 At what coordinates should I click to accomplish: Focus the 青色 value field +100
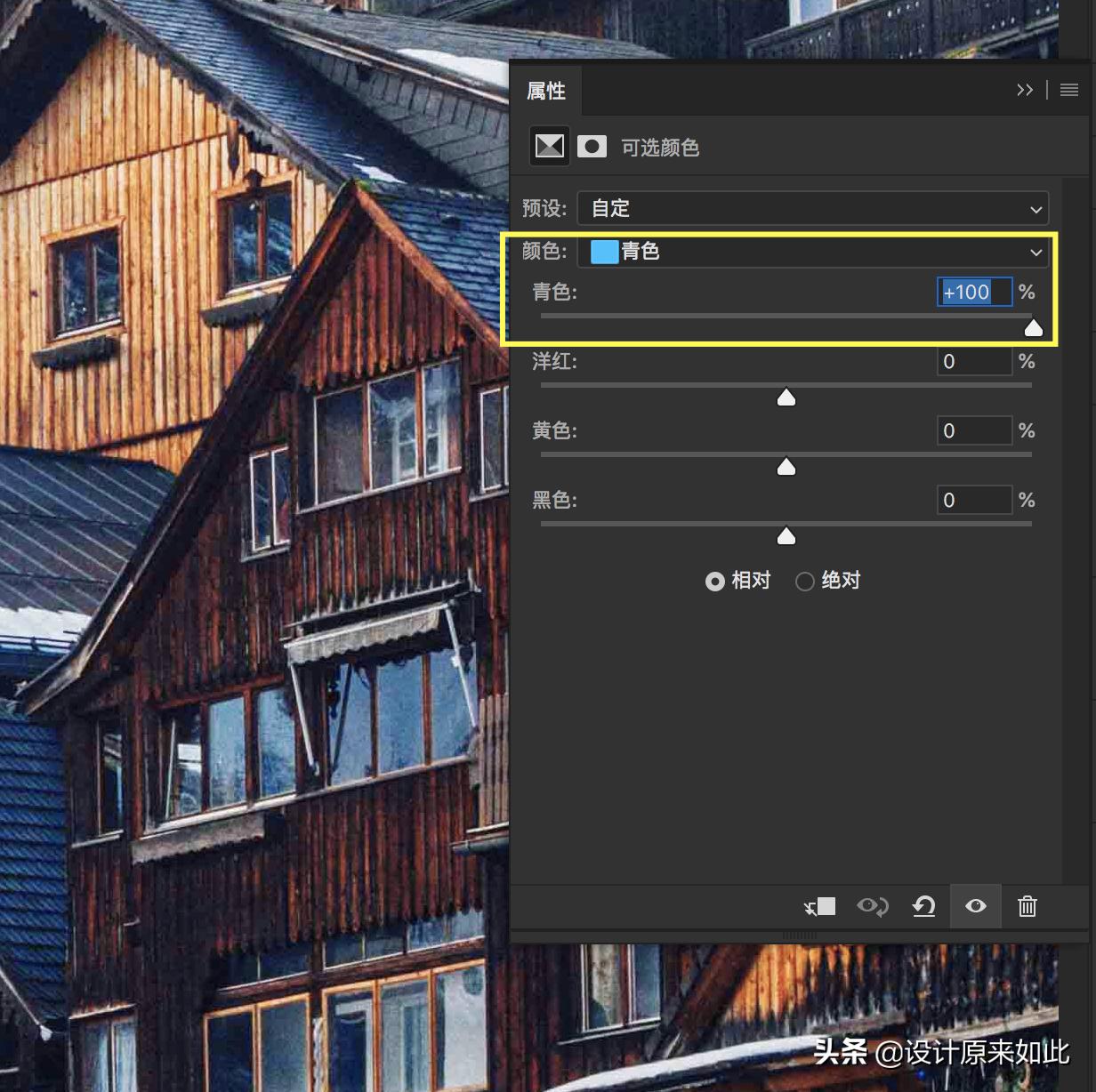coord(974,292)
